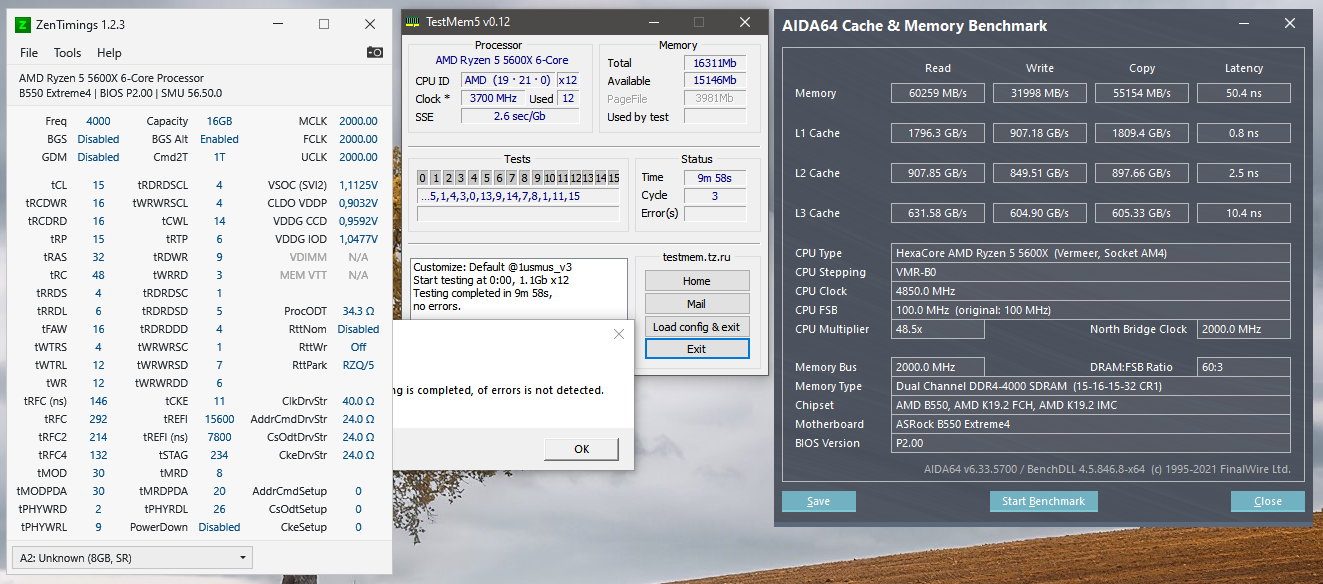This screenshot has height=584, width=1323.
Task: Open the File menu in ZenTimings
Action: coord(29,53)
